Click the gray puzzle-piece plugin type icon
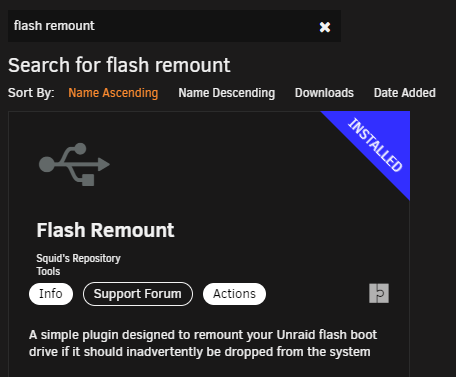Viewport: 456px width, 377px height. [379, 293]
